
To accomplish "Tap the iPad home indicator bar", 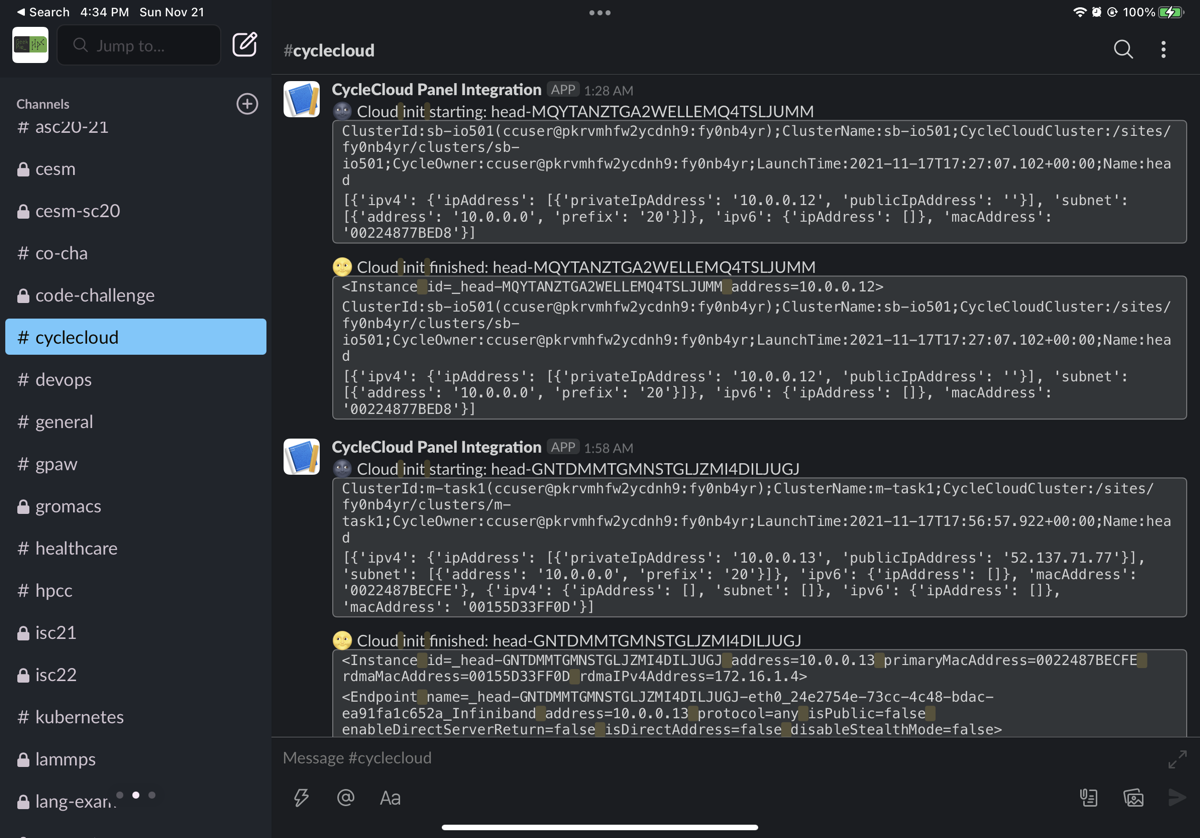I will 600,827.
